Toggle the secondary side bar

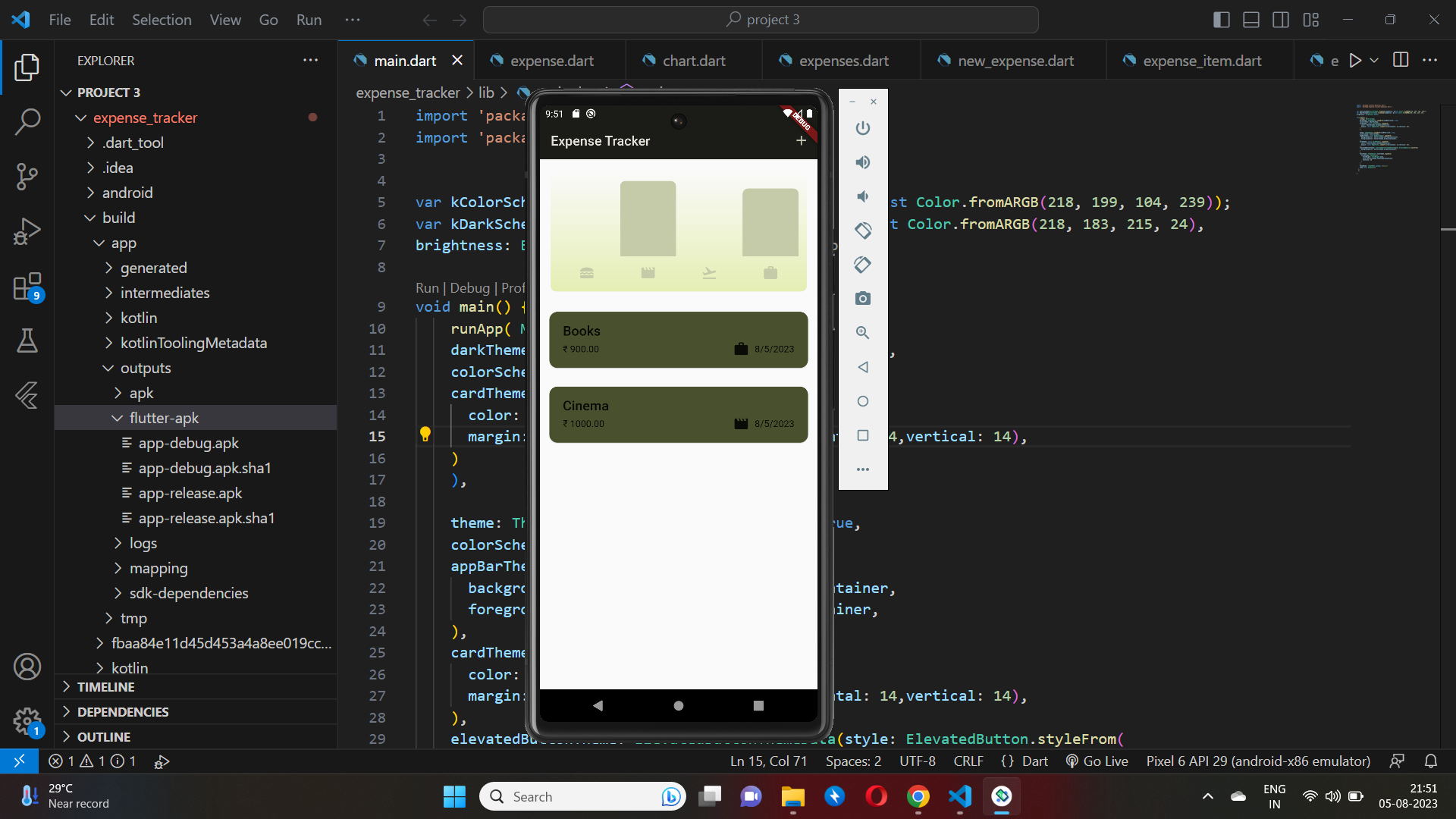1281,20
